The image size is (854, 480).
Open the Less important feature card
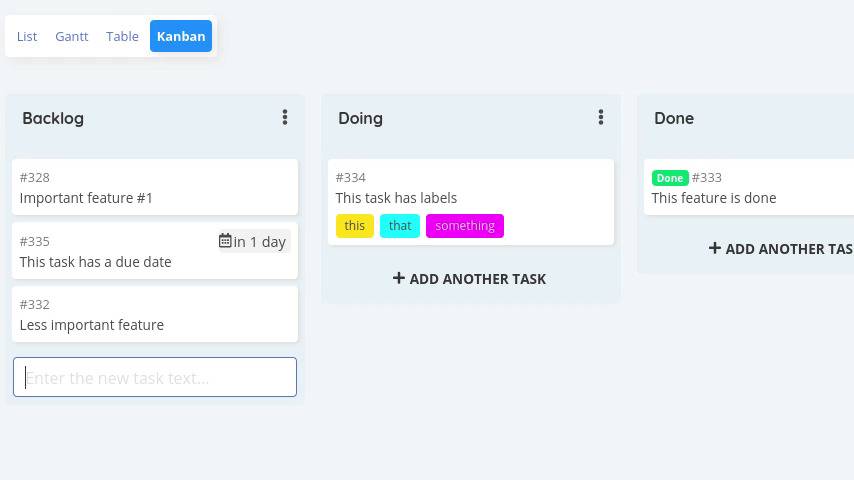click(155, 314)
